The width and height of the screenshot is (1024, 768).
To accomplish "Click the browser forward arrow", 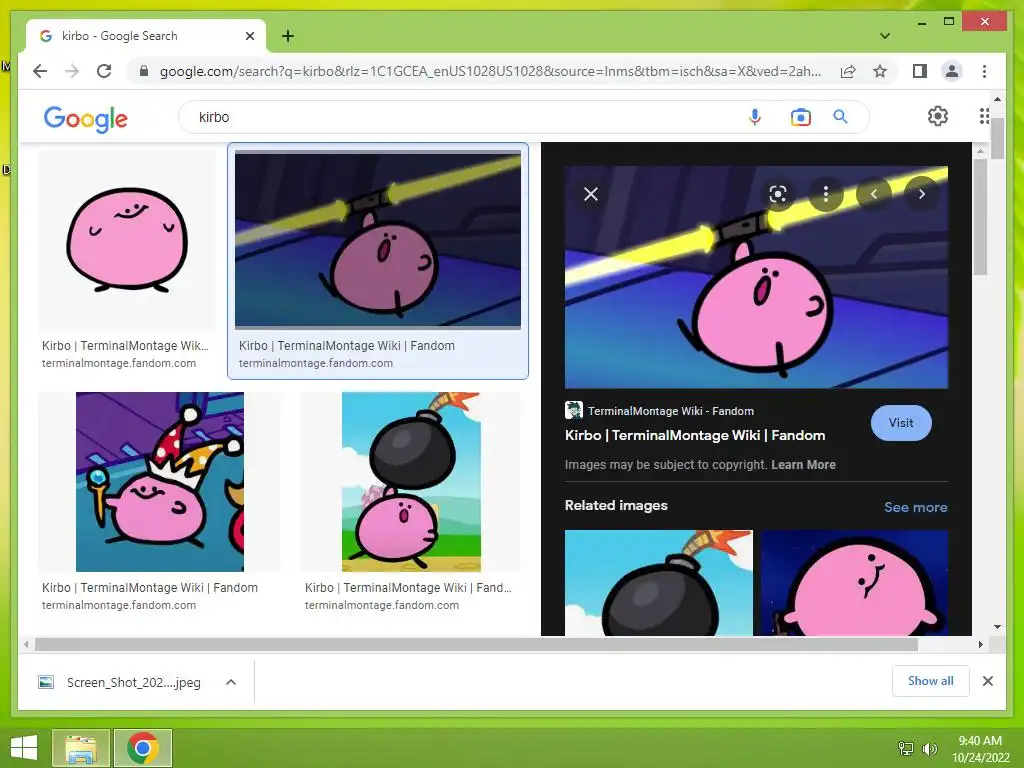I will coord(72,71).
